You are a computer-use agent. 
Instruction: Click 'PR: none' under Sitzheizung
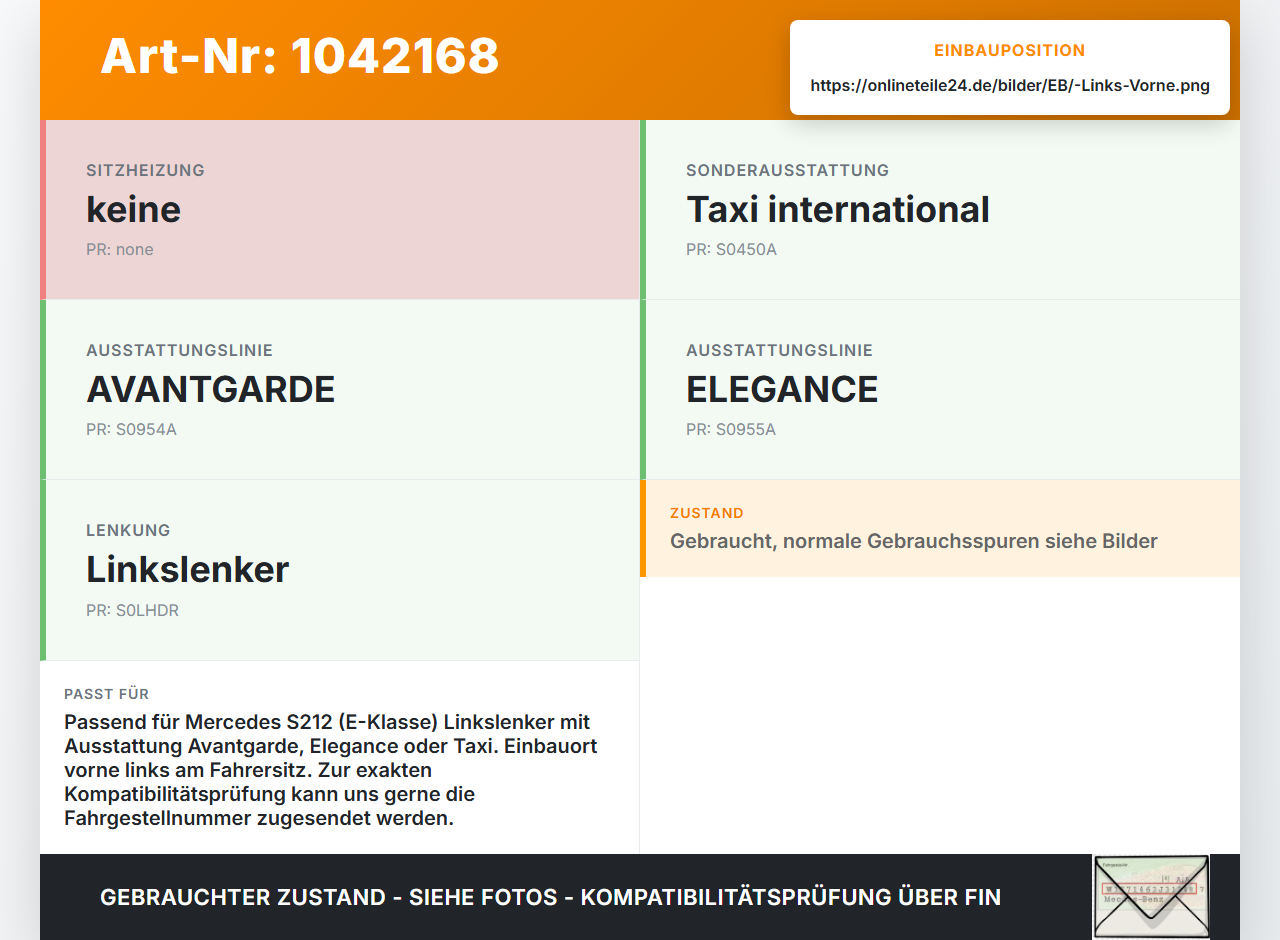pos(120,249)
